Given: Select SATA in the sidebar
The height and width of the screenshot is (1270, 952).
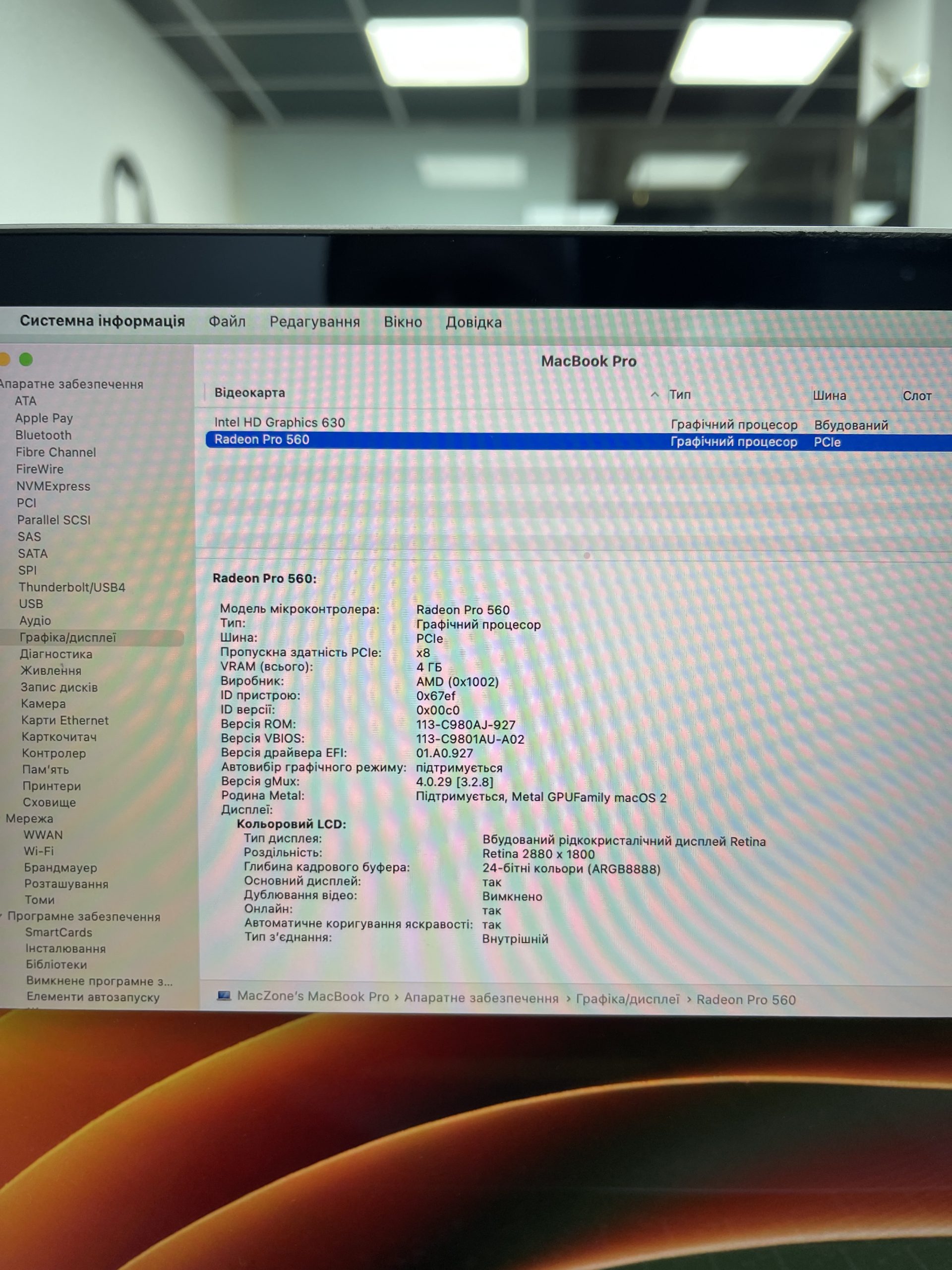Looking at the screenshot, I should coord(33,554).
